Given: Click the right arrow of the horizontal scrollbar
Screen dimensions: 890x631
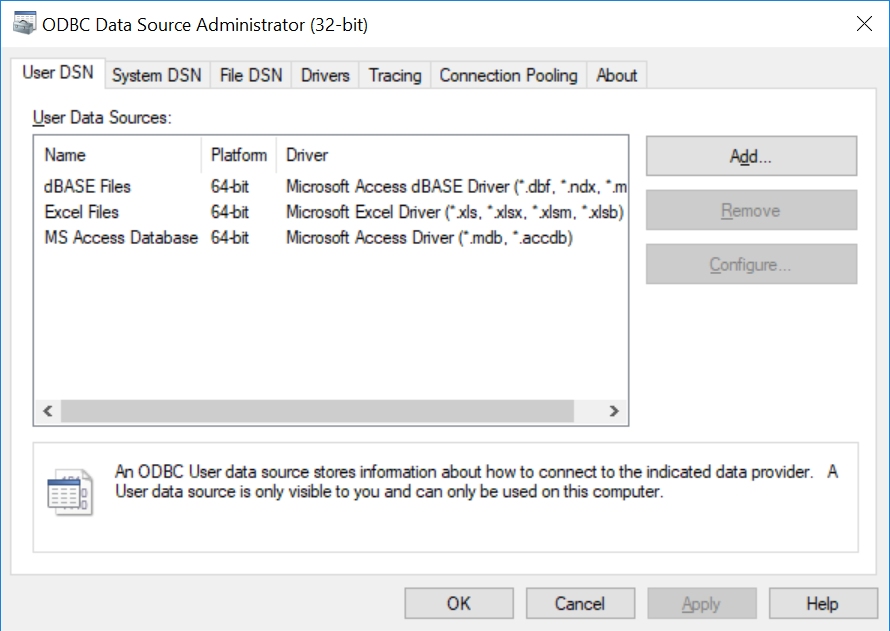Looking at the screenshot, I should point(614,411).
